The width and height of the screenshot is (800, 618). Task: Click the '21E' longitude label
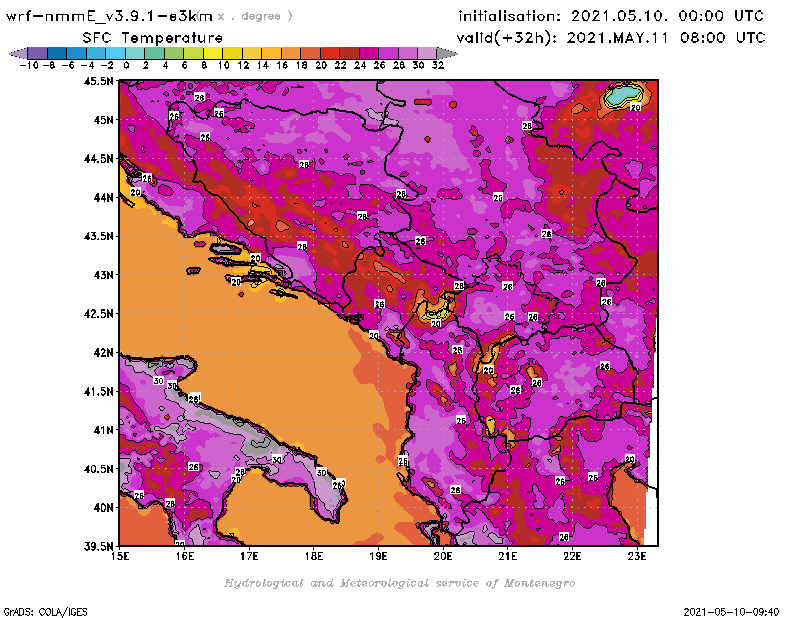[x=508, y=556]
